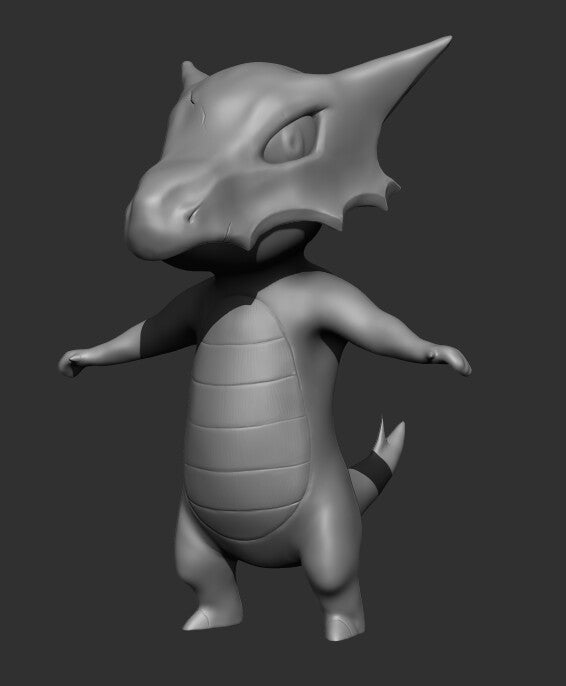Click the creature's fist on the left side
Screen dimensions: 566x686
70,362
